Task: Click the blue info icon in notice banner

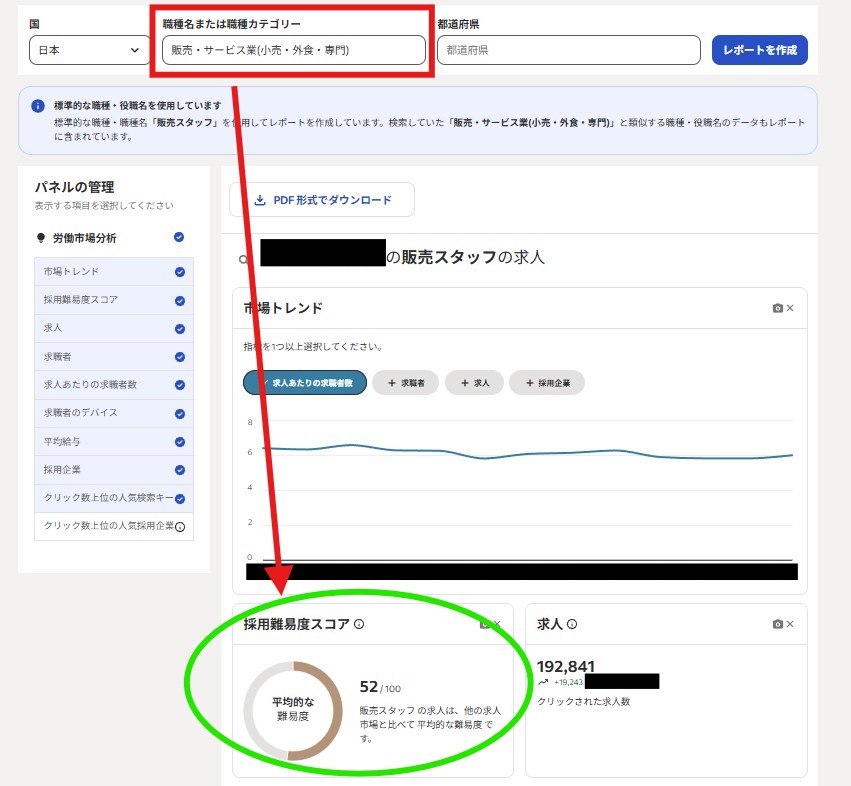Action: tap(38, 106)
